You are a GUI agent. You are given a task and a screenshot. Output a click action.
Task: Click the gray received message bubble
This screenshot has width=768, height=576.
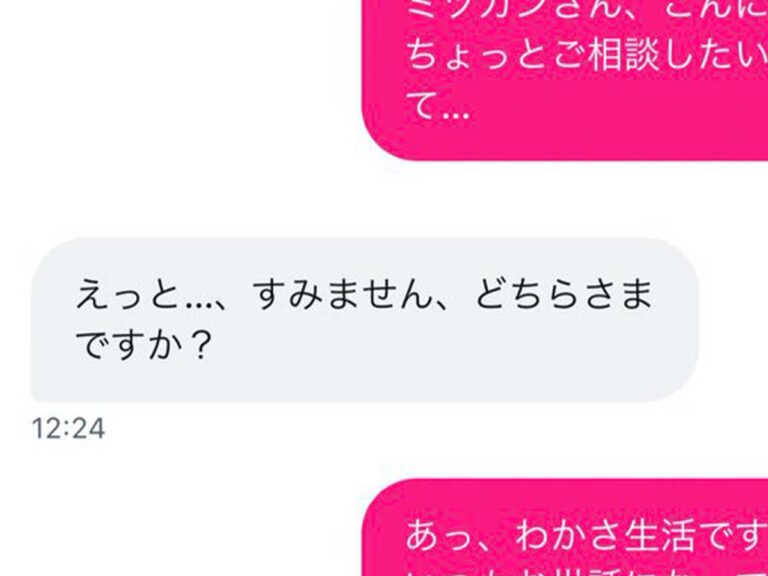pyautogui.click(x=365, y=319)
